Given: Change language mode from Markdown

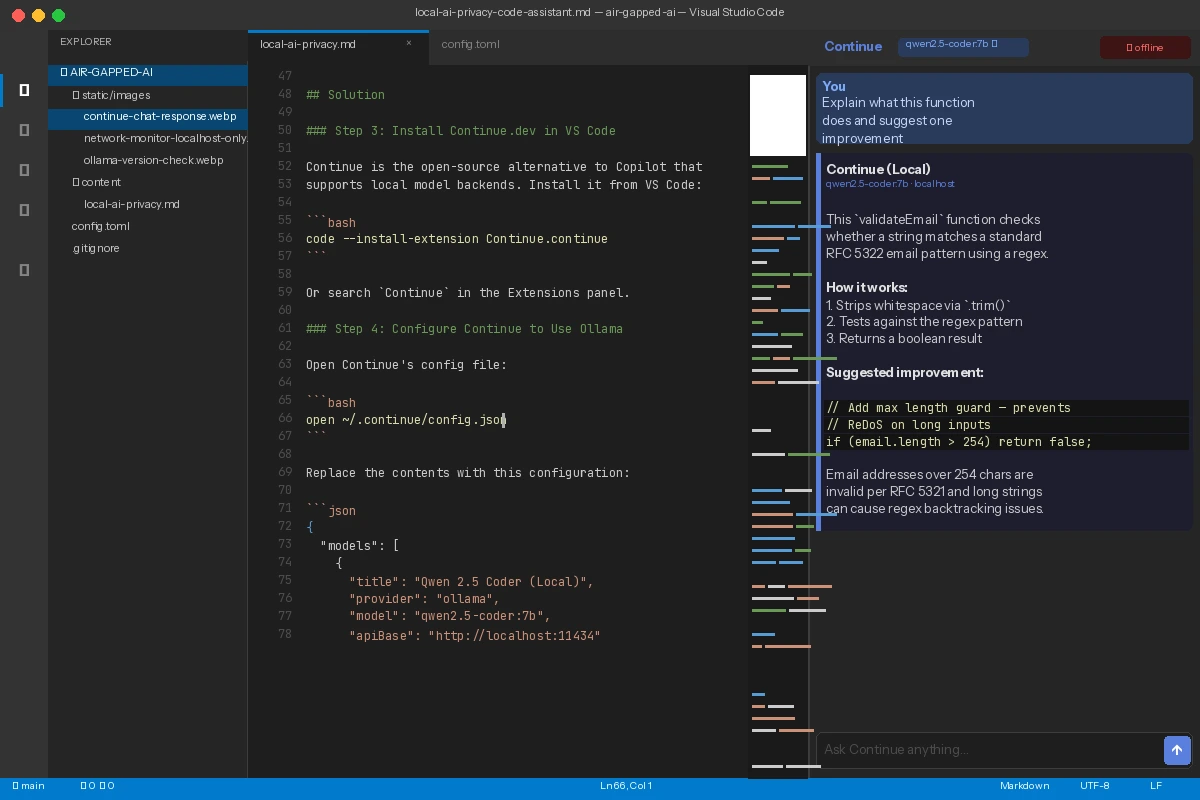Looking at the screenshot, I should (x=1024, y=786).
